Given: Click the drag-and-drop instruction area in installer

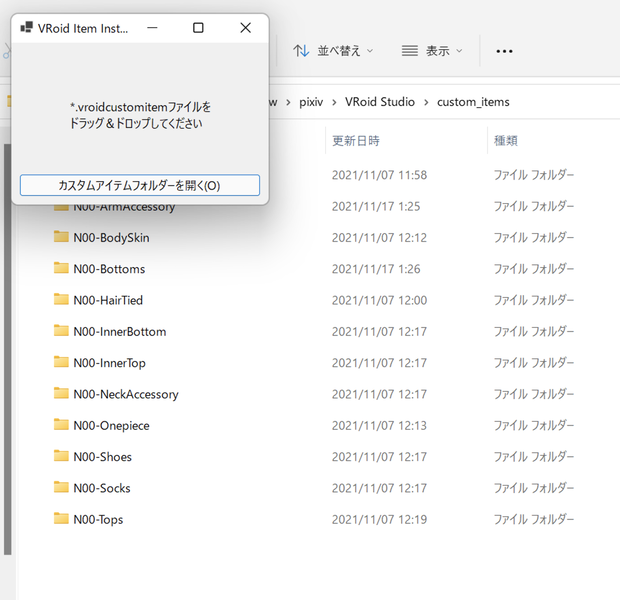Looking at the screenshot, I should pos(140,115).
